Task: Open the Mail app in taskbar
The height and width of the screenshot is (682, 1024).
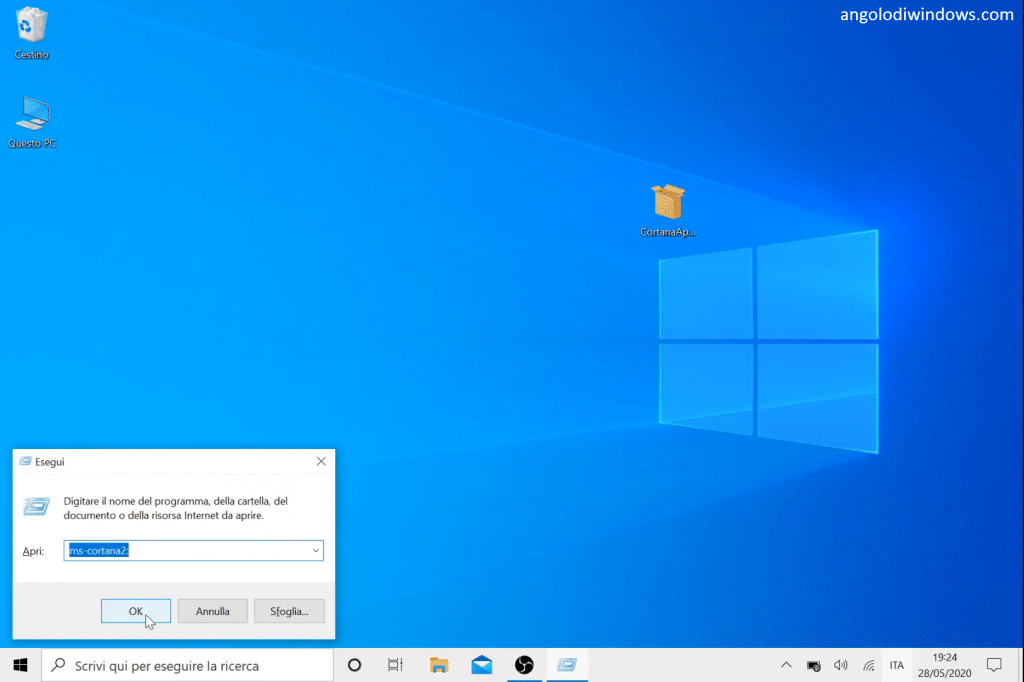Action: click(x=481, y=665)
